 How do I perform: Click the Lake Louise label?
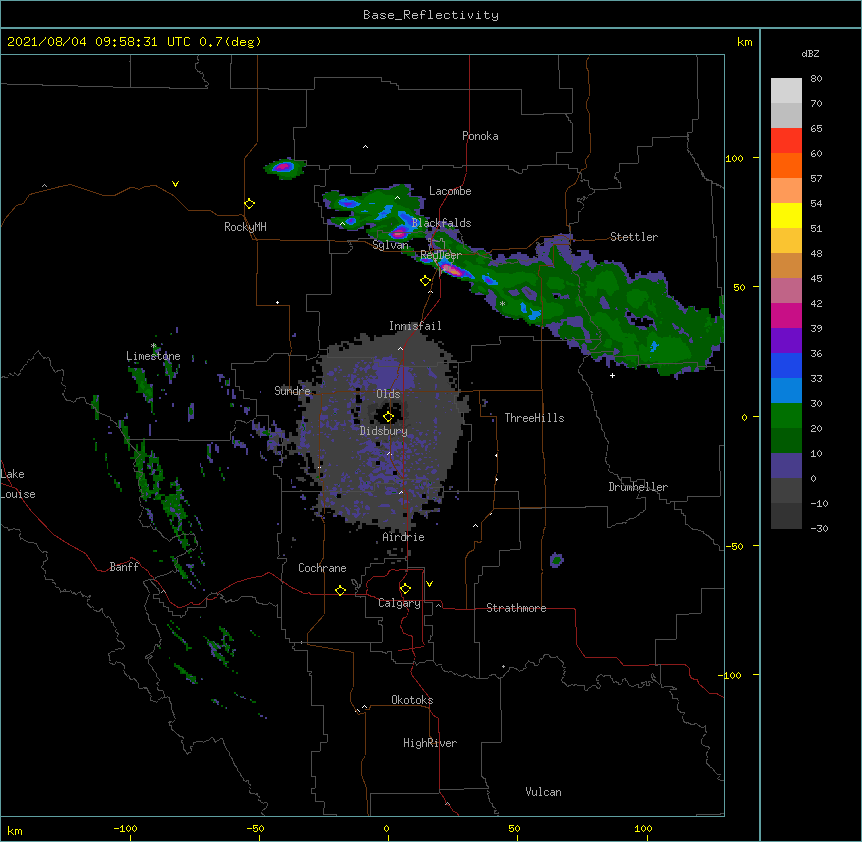tap(18, 484)
